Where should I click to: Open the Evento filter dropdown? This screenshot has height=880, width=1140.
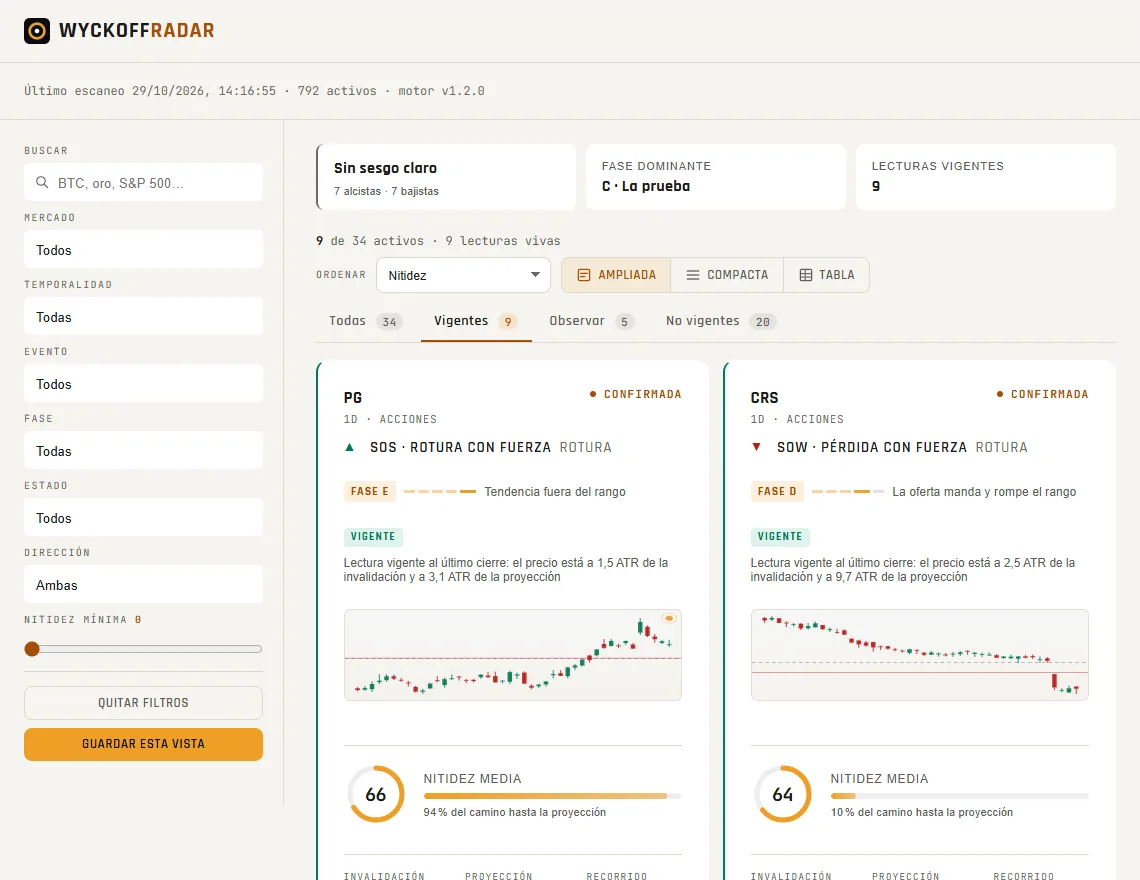coord(143,383)
